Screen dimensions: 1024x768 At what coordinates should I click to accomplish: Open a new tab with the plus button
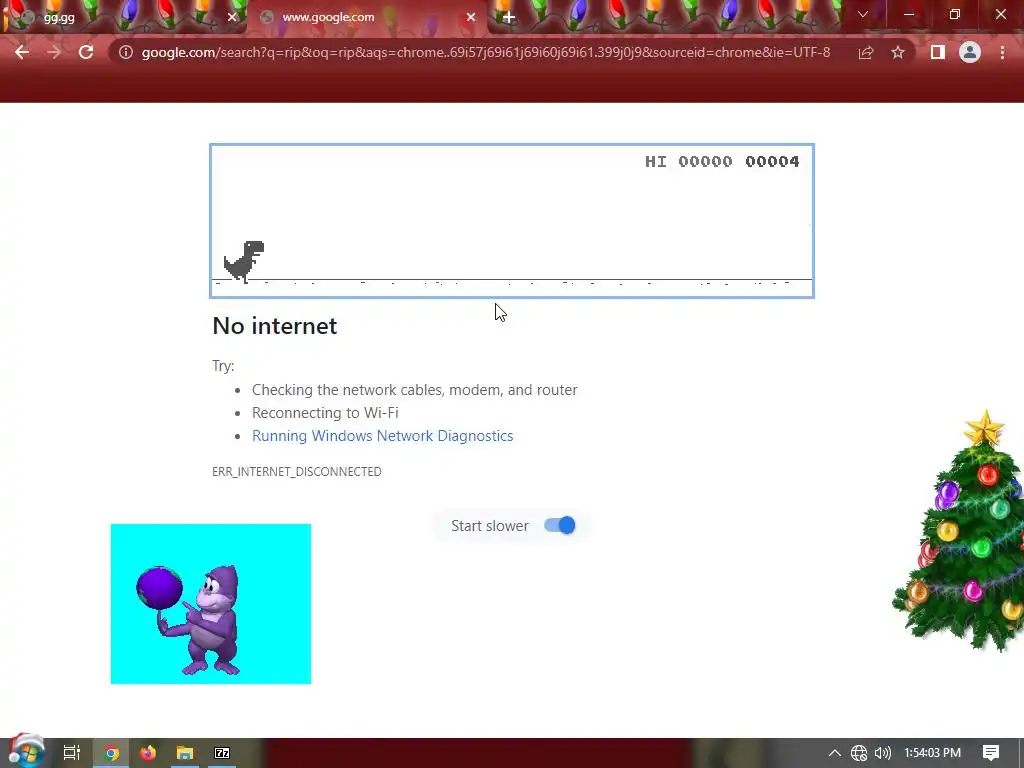click(x=509, y=18)
